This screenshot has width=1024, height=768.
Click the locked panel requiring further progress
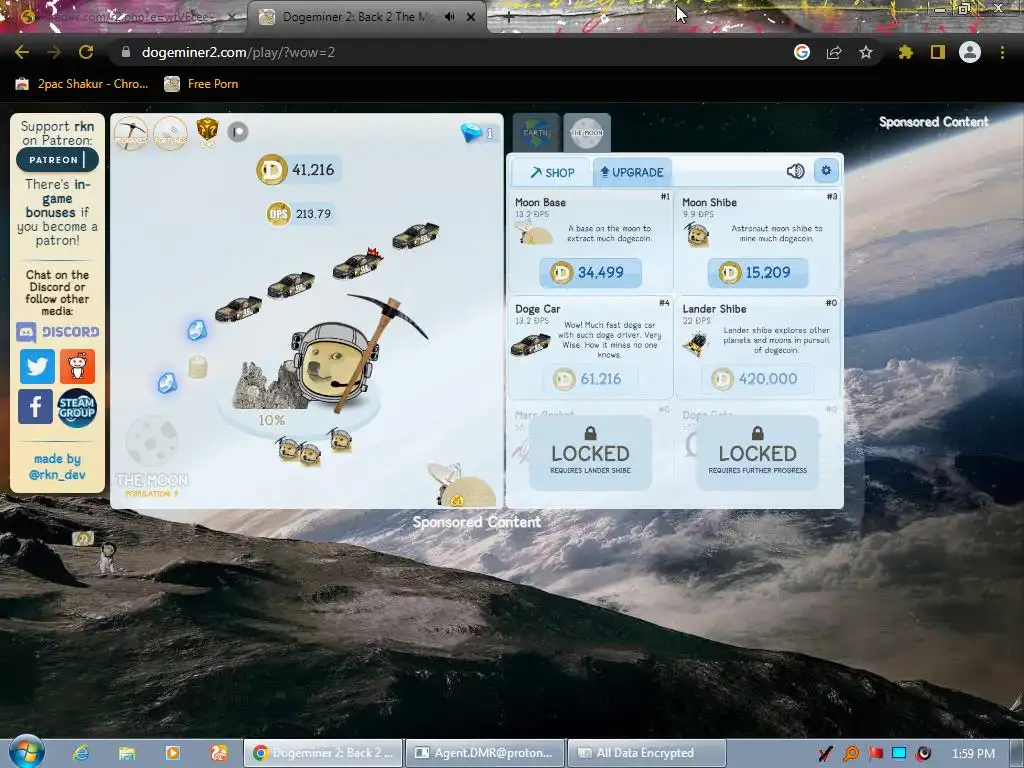point(758,453)
